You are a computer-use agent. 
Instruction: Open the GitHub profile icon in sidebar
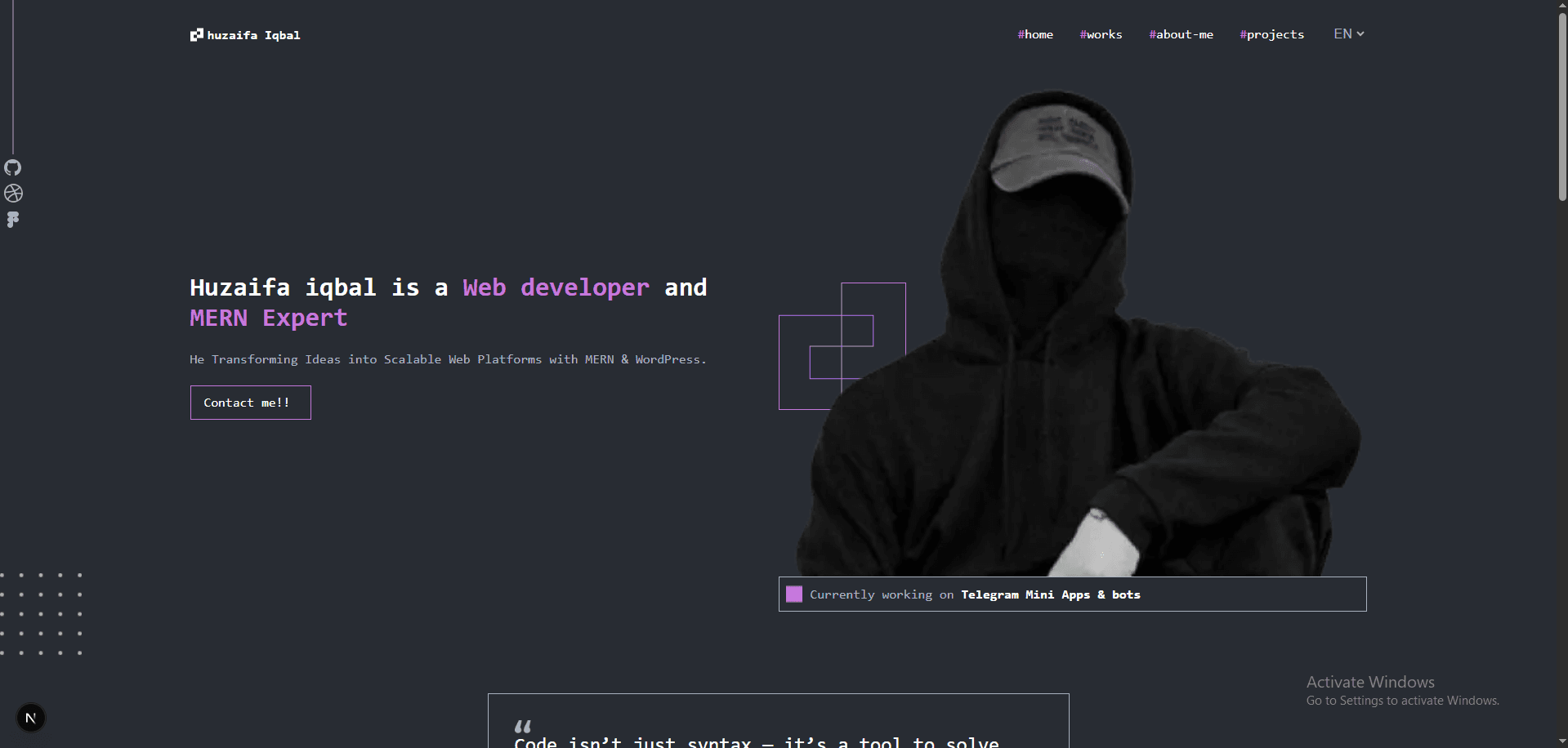pos(13,167)
